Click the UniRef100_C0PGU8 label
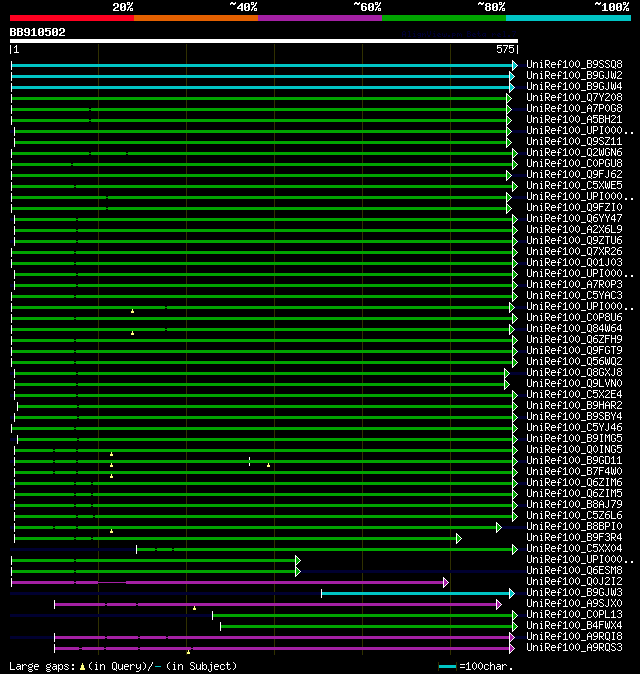This screenshot has width=640, height=674. (x=574, y=164)
